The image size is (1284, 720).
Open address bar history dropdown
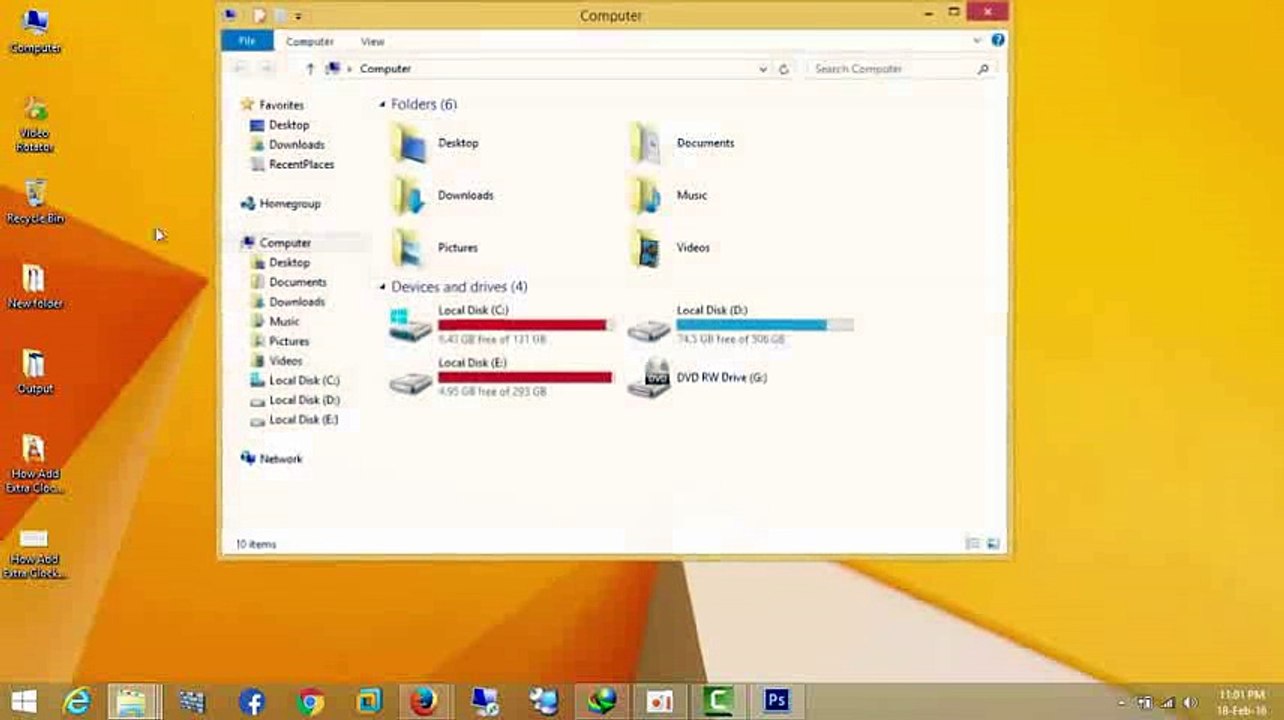pyautogui.click(x=763, y=69)
